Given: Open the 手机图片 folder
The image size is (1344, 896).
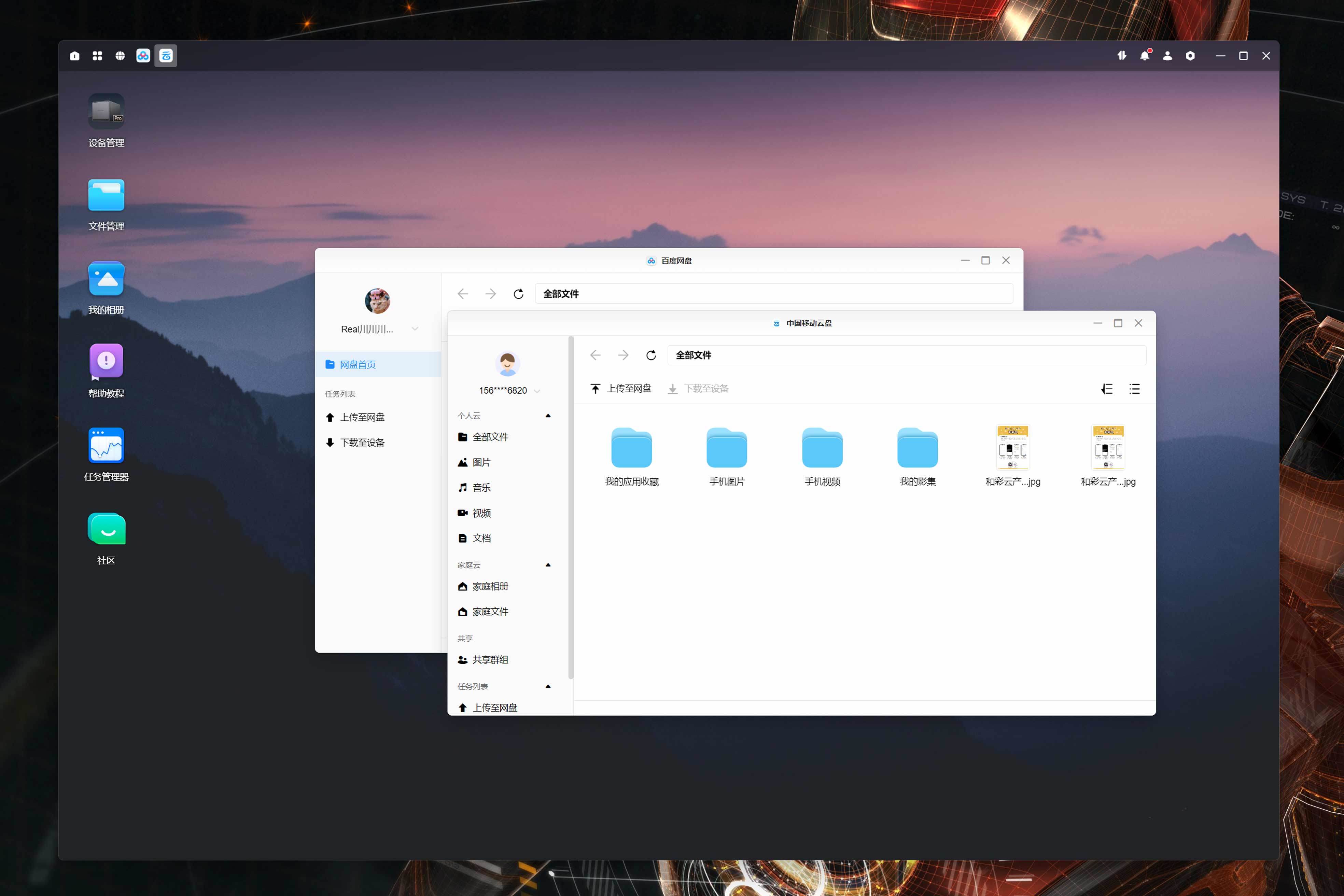Looking at the screenshot, I should tap(727, 449).
